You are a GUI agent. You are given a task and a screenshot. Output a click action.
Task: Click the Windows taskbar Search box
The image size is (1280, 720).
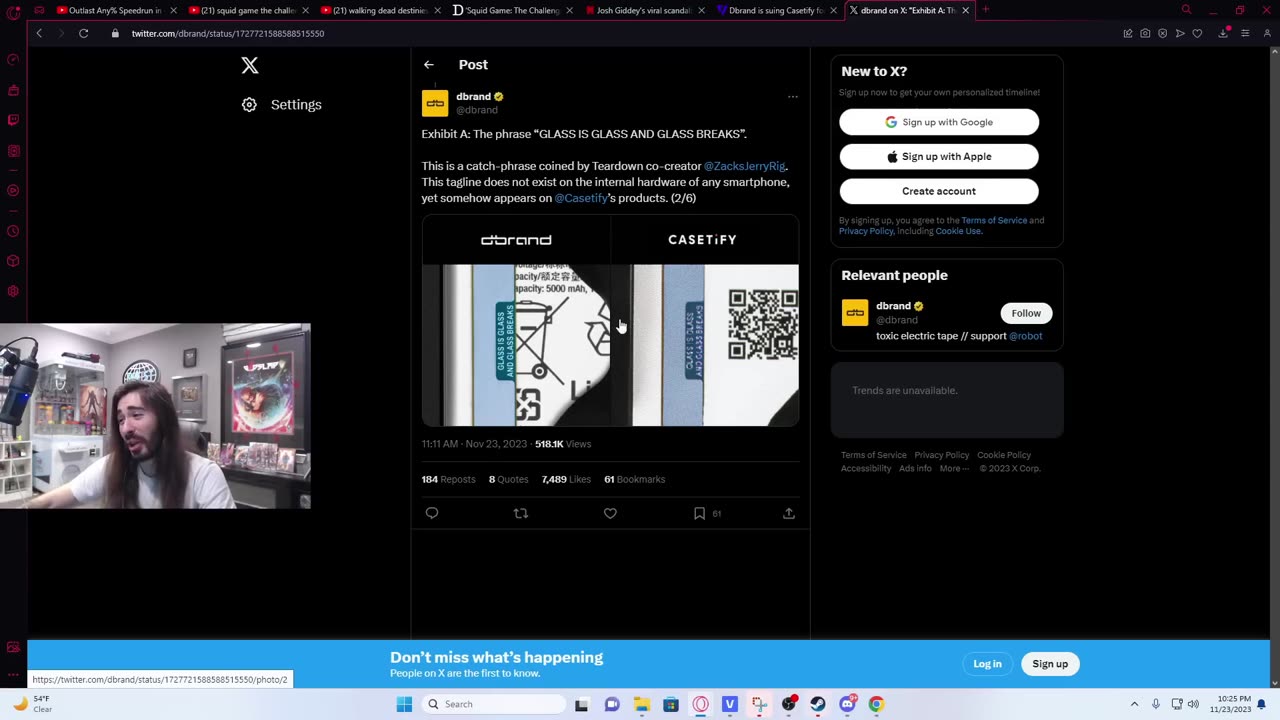[494, 704]
